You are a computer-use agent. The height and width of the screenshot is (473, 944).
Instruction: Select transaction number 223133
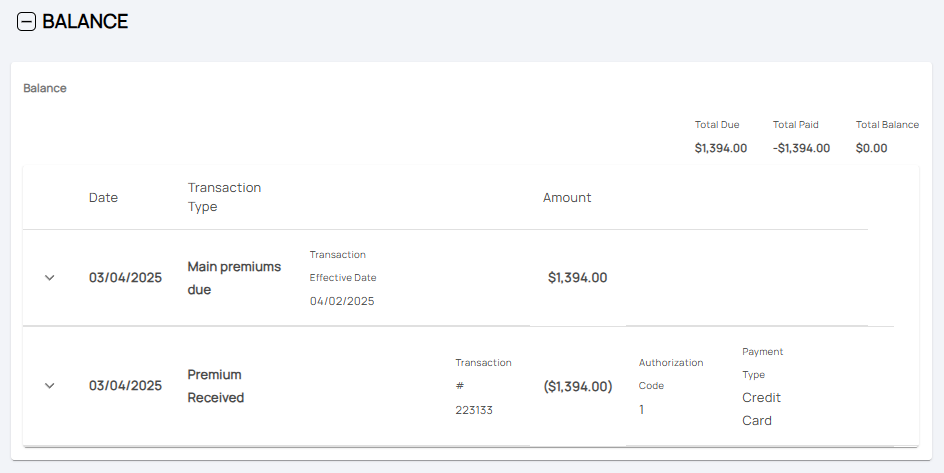click(473, 410)
